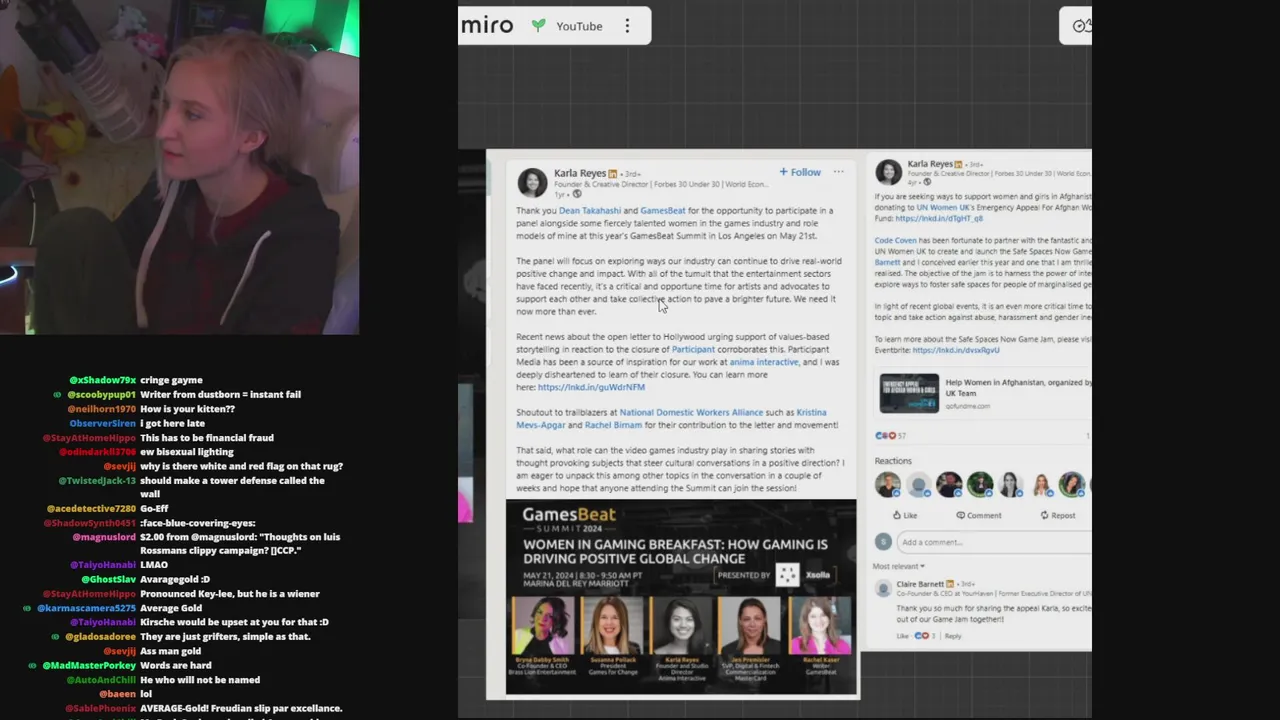Click @neilhorn1970 username in chat
Image resolution: width=1280 pixels, height=720 pixels.
[101, 409]
